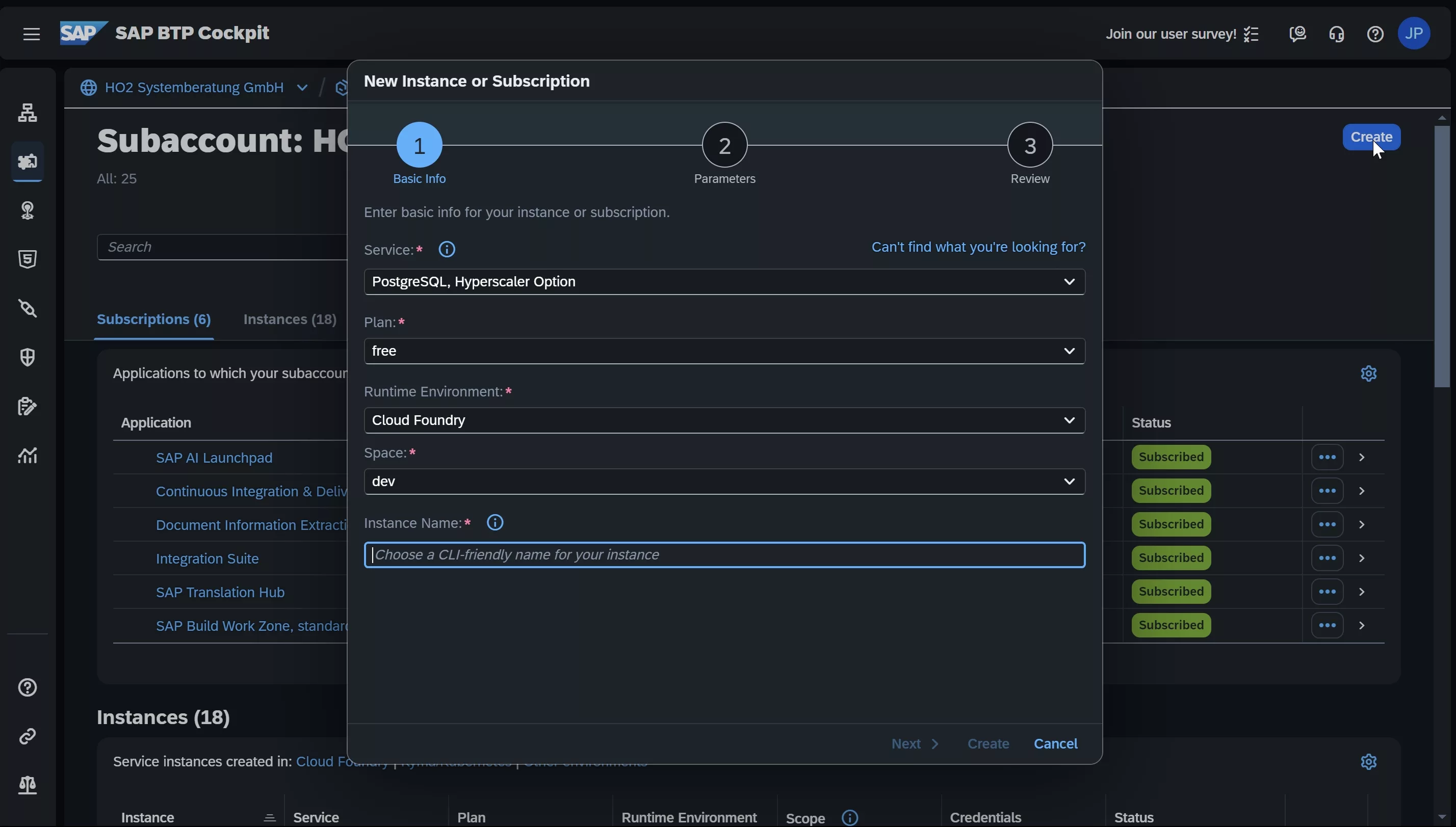Image resolution: width=1456 pixels, height=827 pixels.
Task: Click the Search field on the page
Action: tap(222, 247)
